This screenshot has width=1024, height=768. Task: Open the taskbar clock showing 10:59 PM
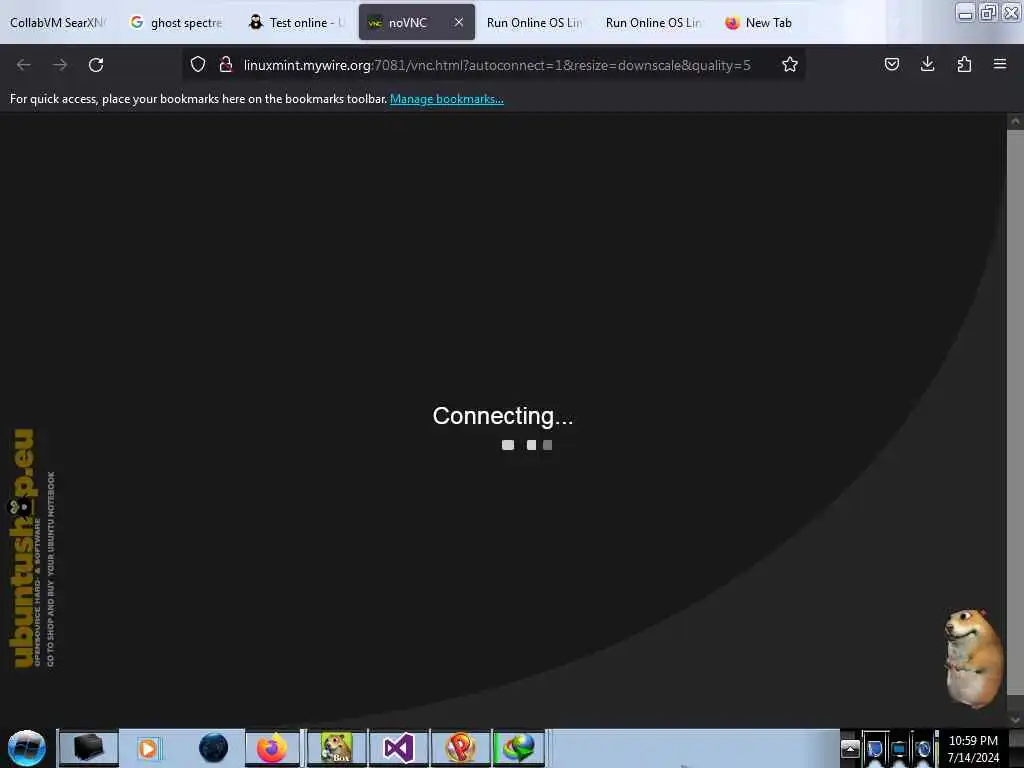pos(973,748)
